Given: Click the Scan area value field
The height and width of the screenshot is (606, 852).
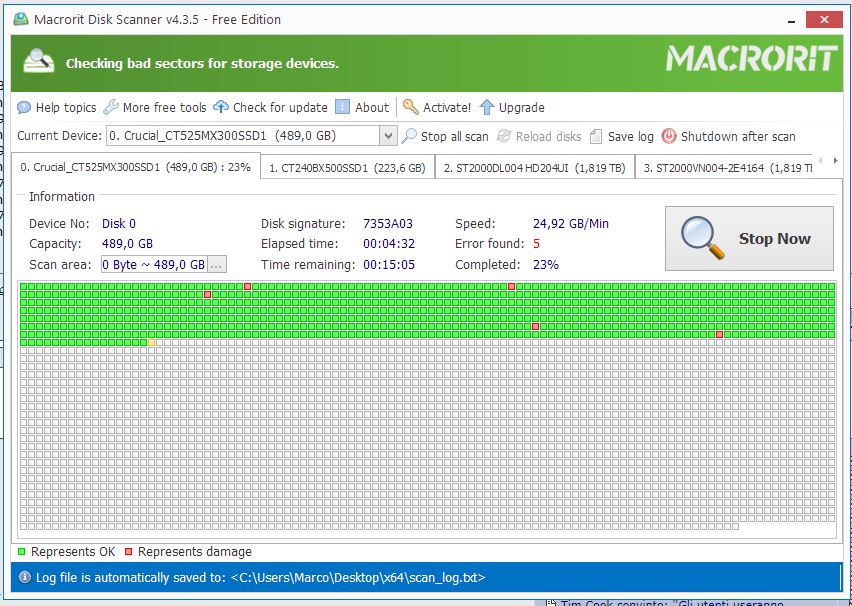Looking at the screenshot, I should point(154,265).
